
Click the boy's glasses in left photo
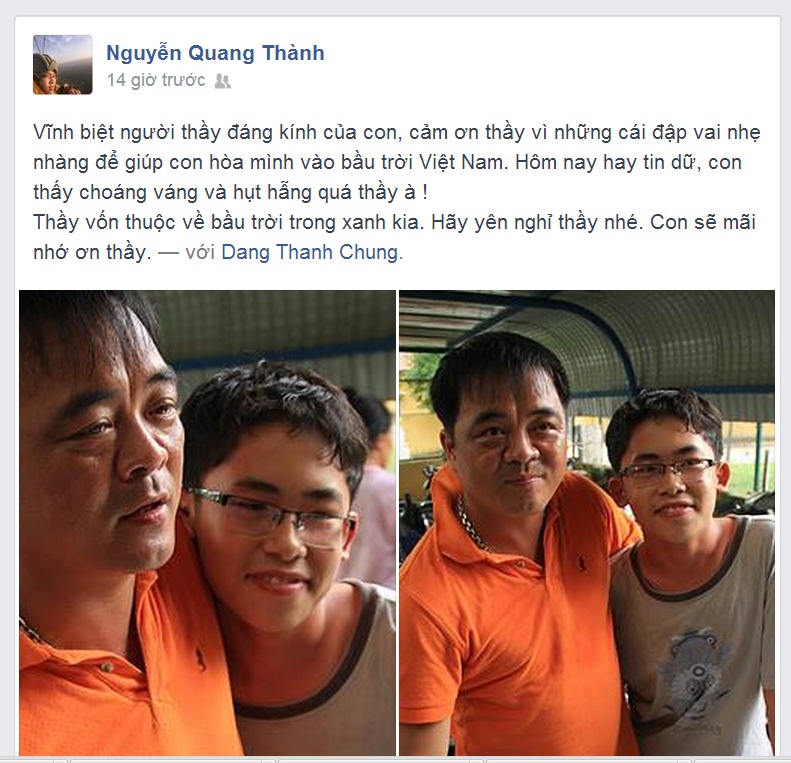point(272,516)
